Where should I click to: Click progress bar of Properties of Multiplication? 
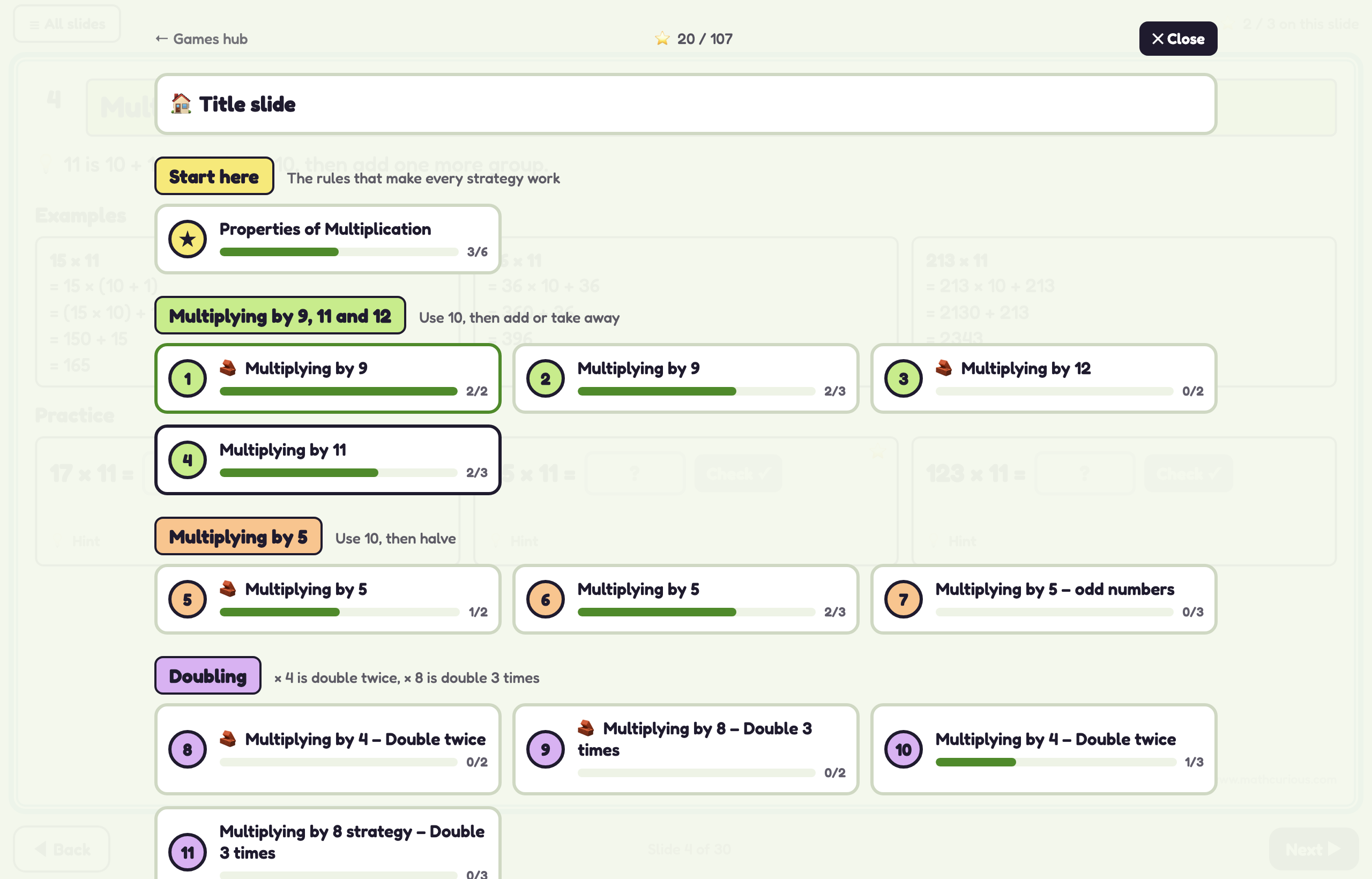coord(338,252)
